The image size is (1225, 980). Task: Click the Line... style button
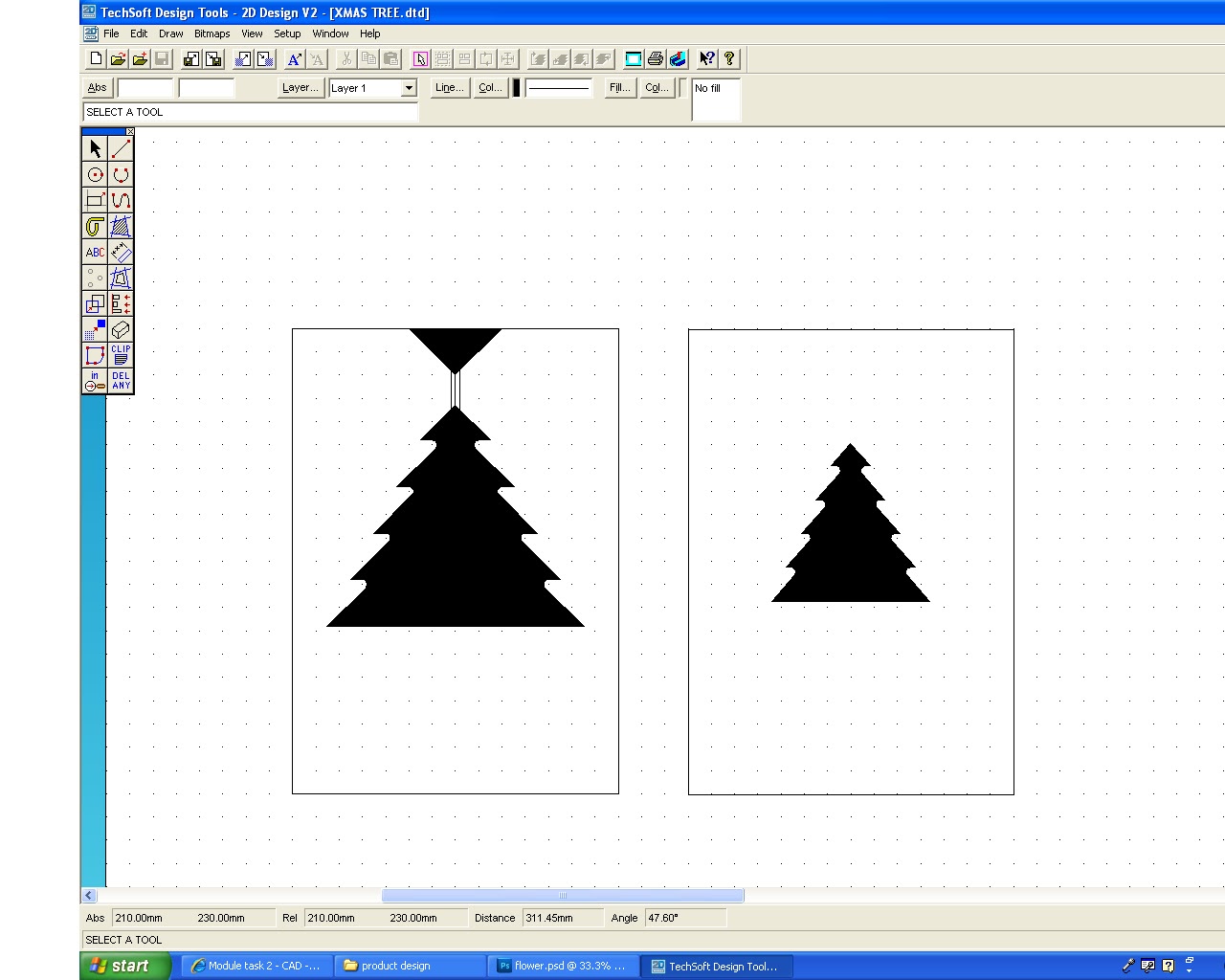[449, 87]
